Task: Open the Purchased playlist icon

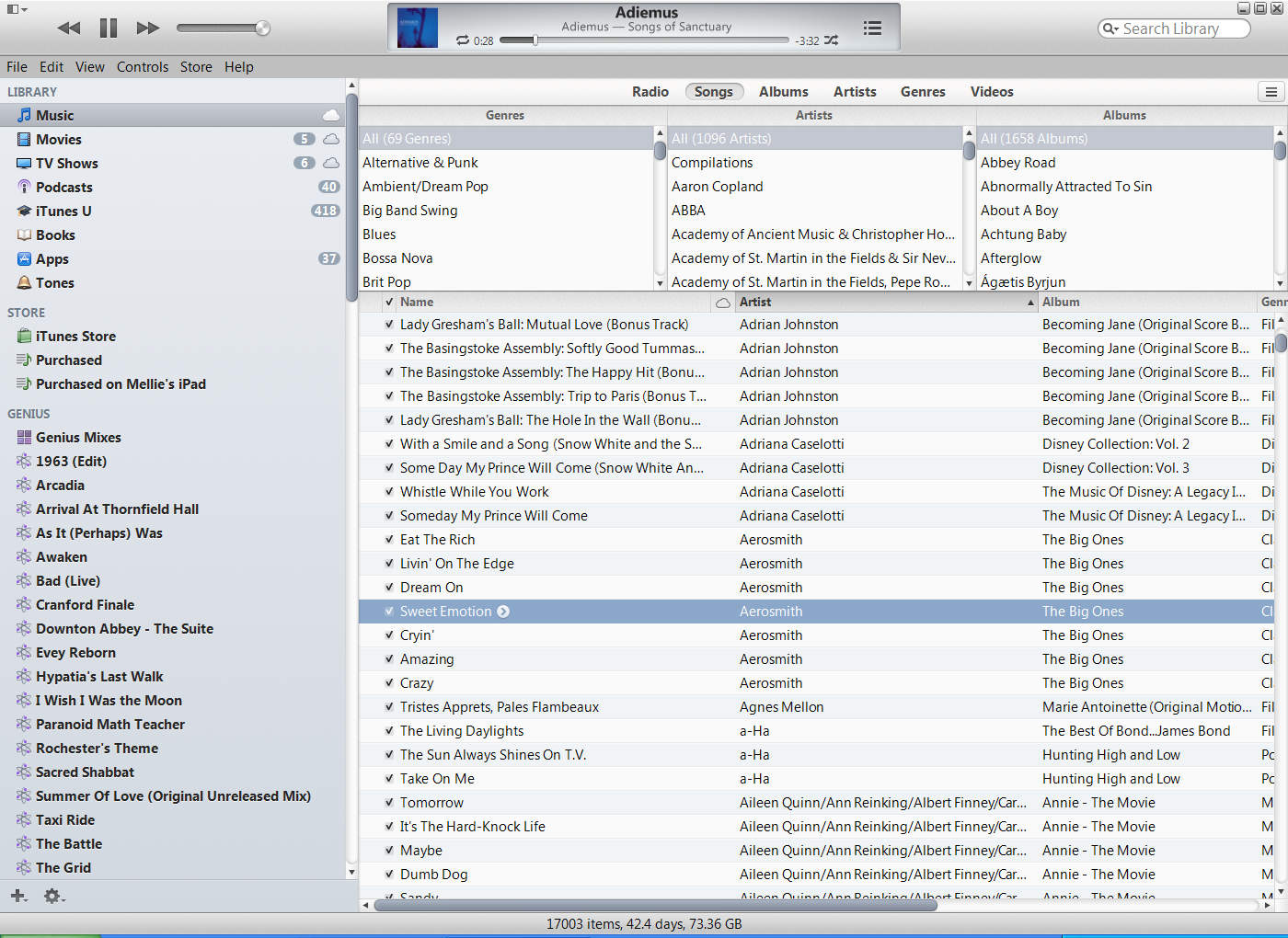Action: pos(25,360)
